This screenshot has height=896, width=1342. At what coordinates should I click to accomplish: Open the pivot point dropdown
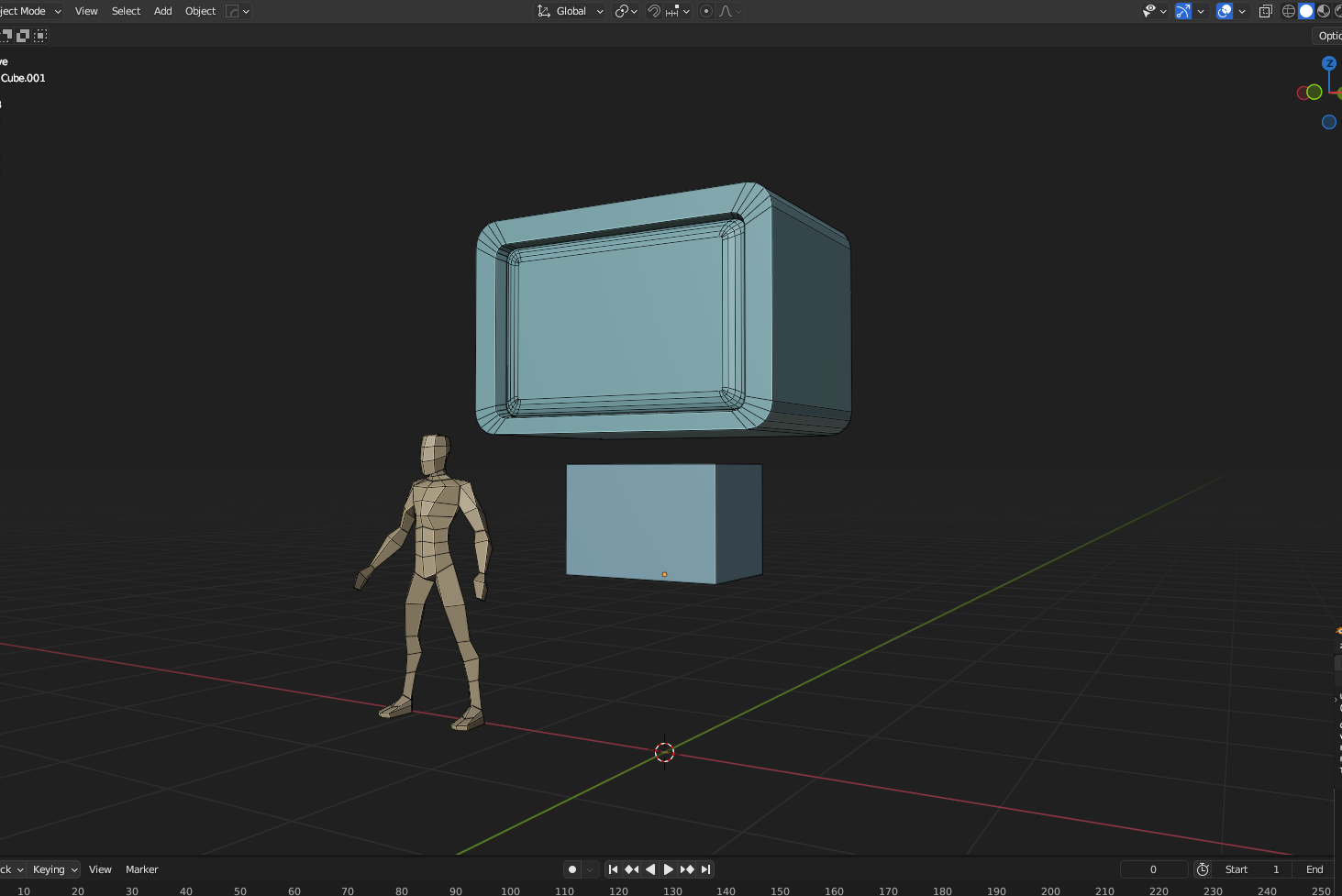tap(627, 11)
